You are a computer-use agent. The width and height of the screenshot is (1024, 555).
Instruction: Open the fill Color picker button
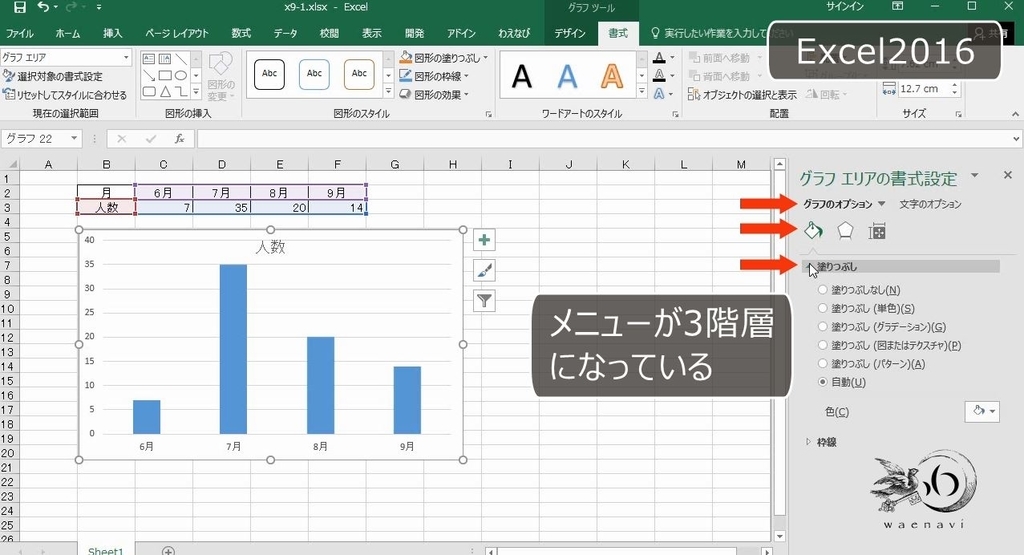[x=982, y=411]
